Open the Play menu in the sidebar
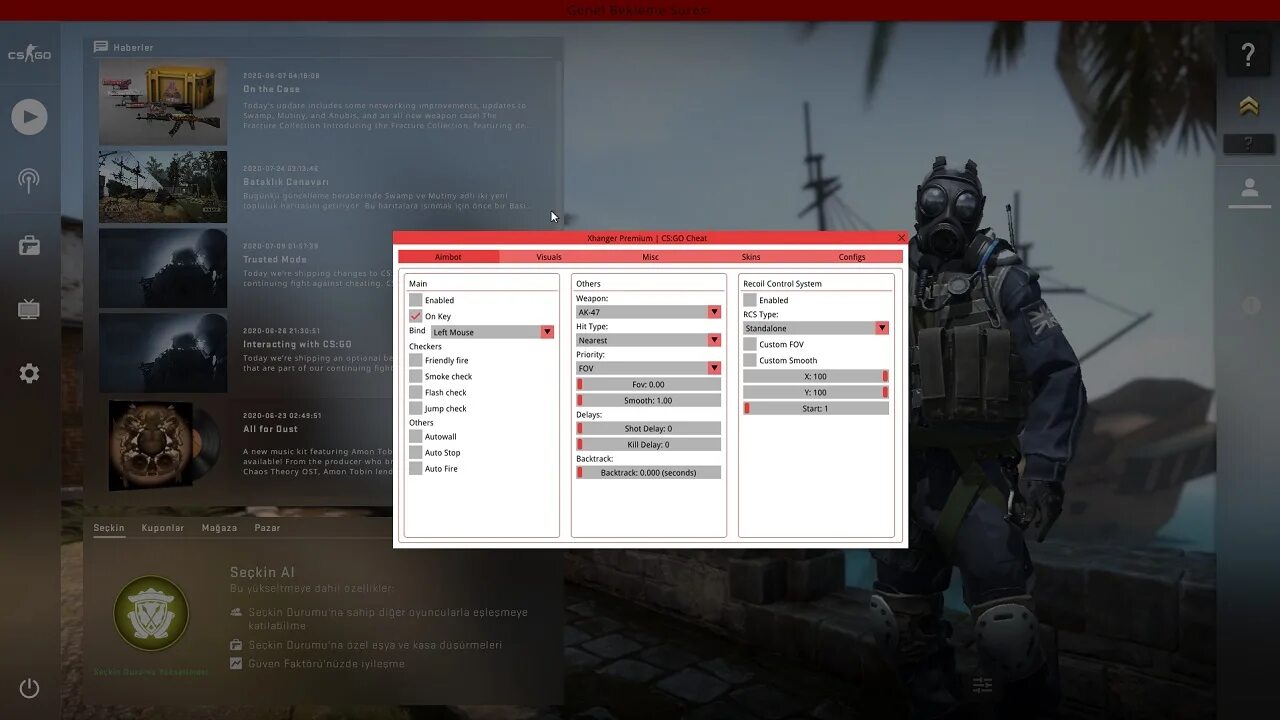Viewport: 1280px width, 720px height. [x=29, y=117]
